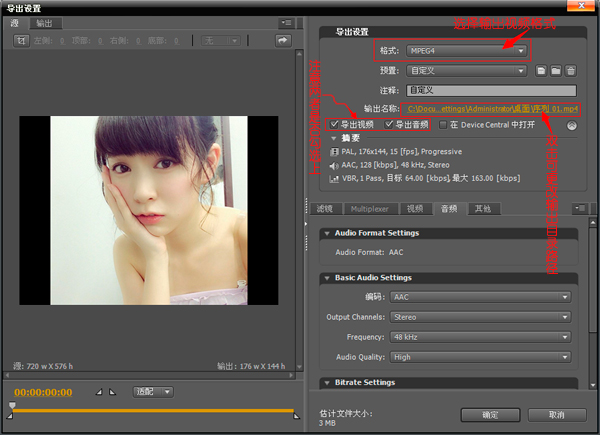
Task: Click the 确定 button
Action: (490, 415)
